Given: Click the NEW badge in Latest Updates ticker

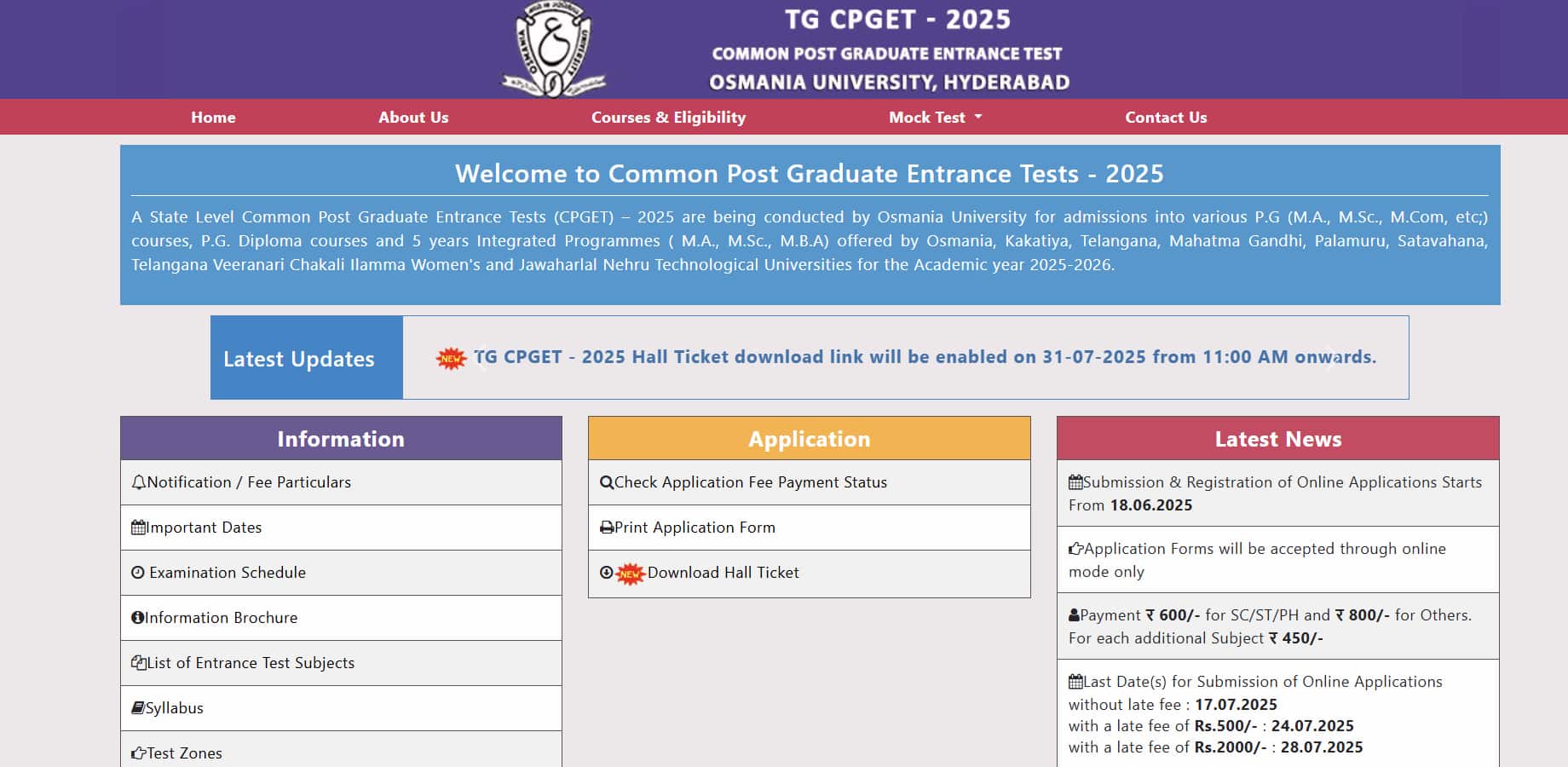Looking at the screenshot, I should [x=451, y=358].
